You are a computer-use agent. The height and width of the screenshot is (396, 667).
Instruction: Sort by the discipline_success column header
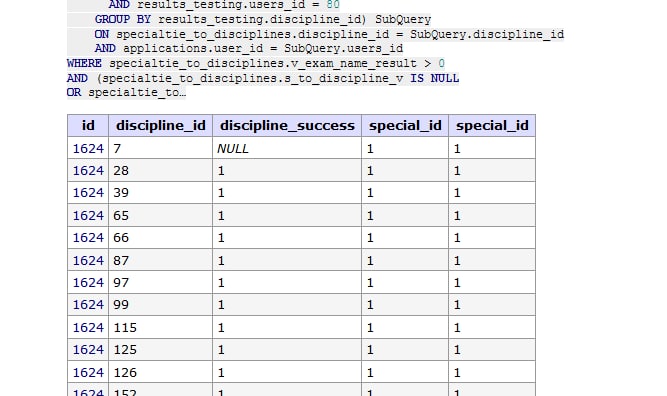tap(287, 125)
